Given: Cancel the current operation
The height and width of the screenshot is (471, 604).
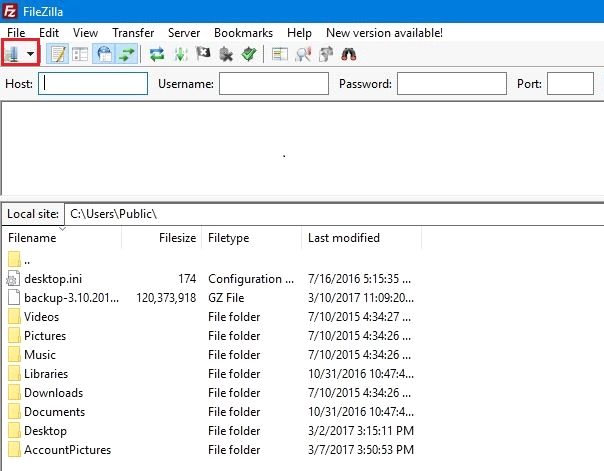Looking at the screenshot, I should point(203,54).
